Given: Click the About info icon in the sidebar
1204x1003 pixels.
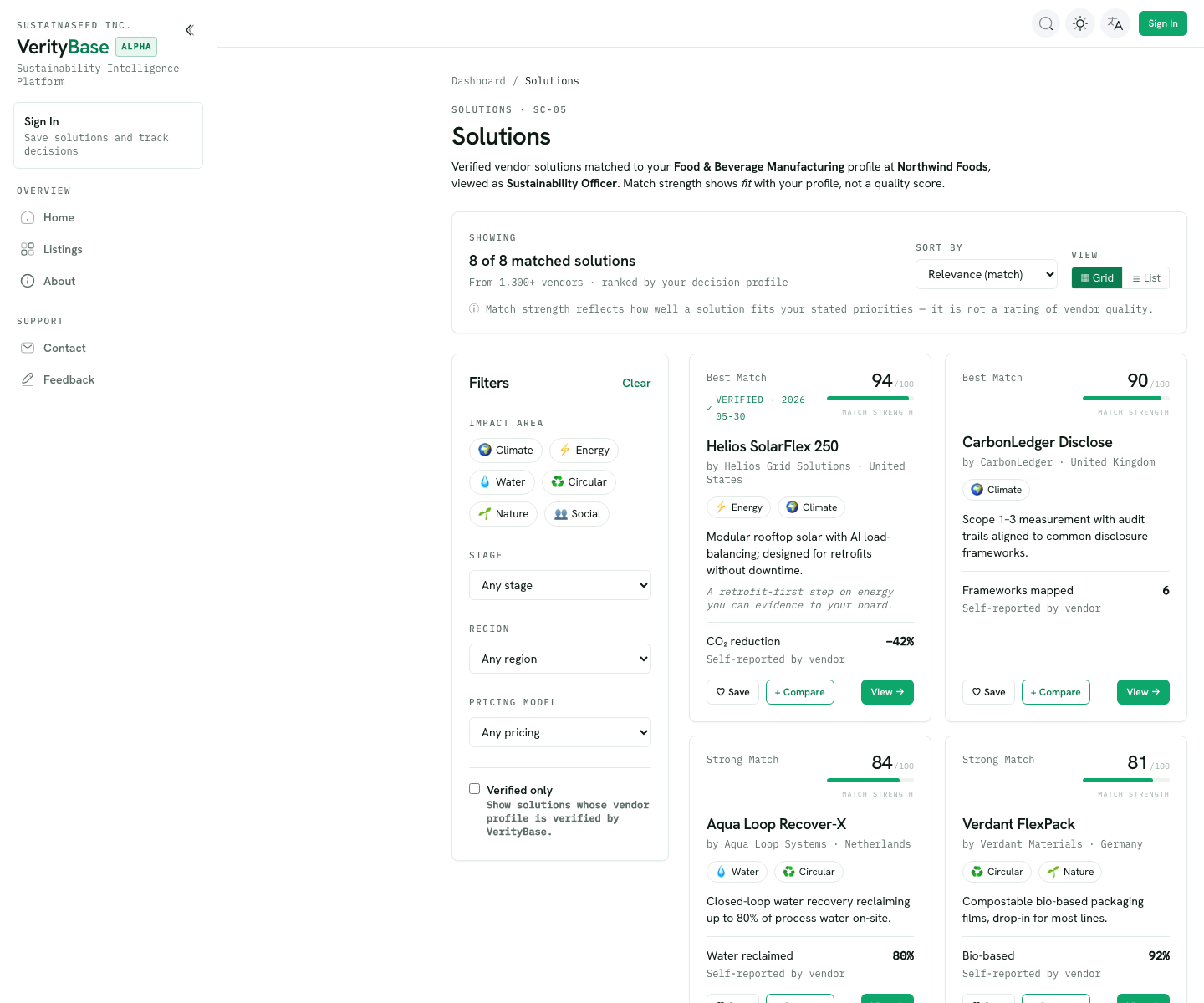Looking at the screenshot, I should (28, 281).
